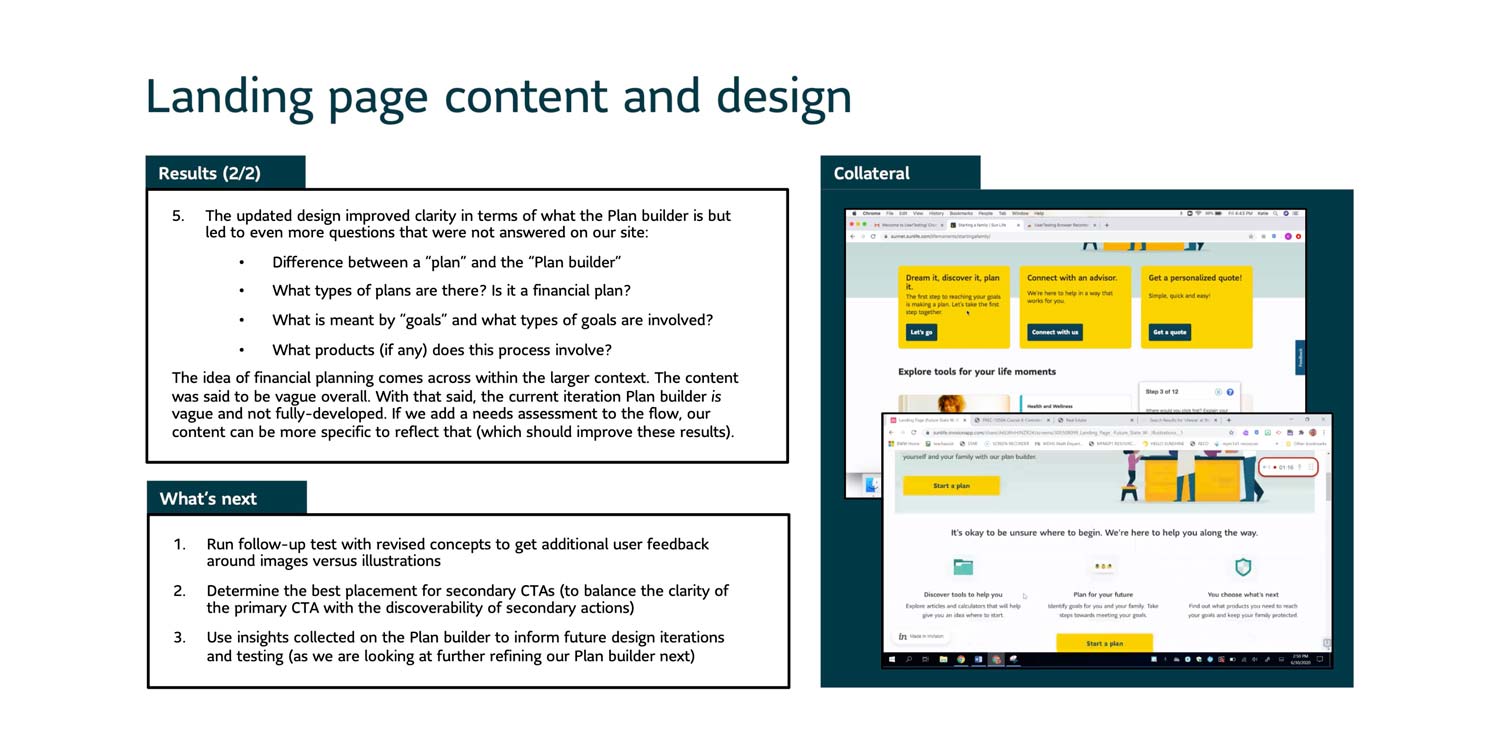
Task: Click the 'Connect with us' button
Action: click(x=1055, y=332)
